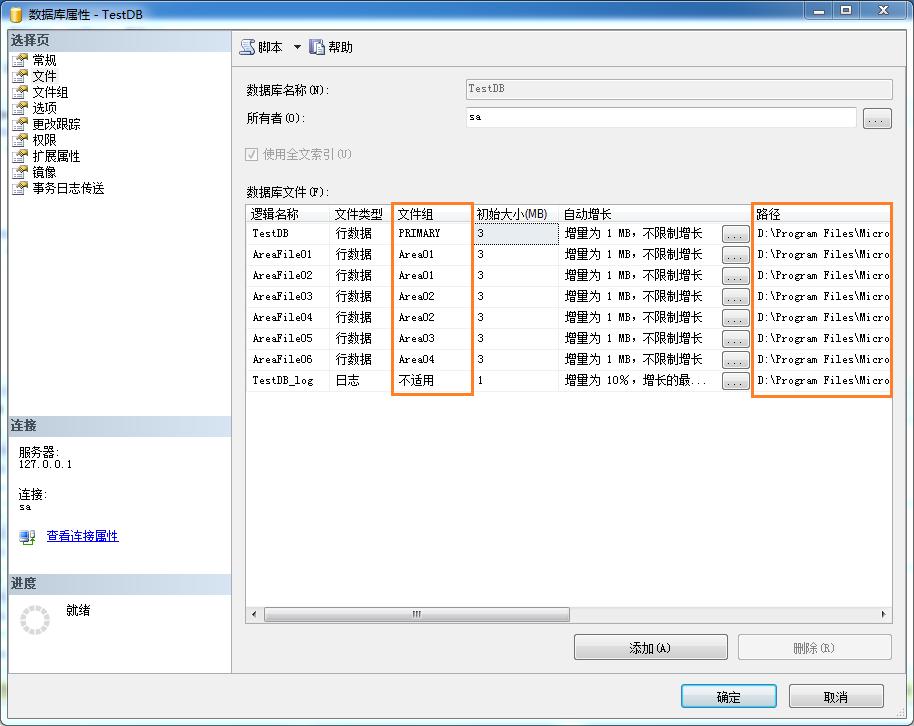Click the 选项 page icon
The image size is (914, 726).
click(20, 108)
